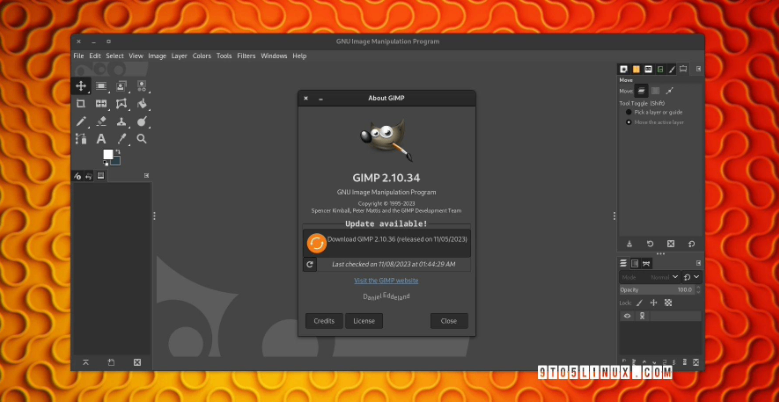Toggle lock pixels brush icon
Screen dimensions: 779x402
(639, 303)
